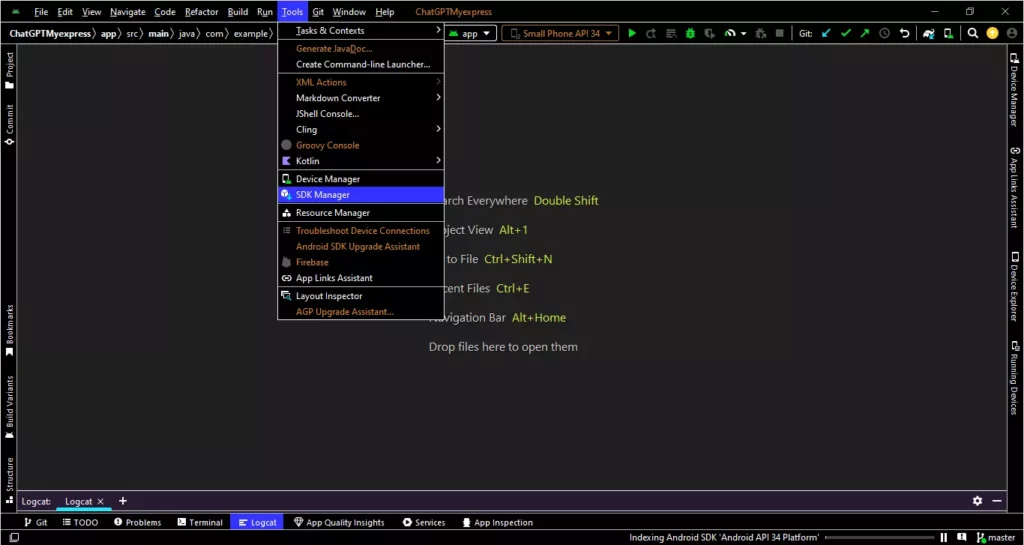Open the master Git branch widget
This screenshot has width=1024, height=545.
[995, 537]
